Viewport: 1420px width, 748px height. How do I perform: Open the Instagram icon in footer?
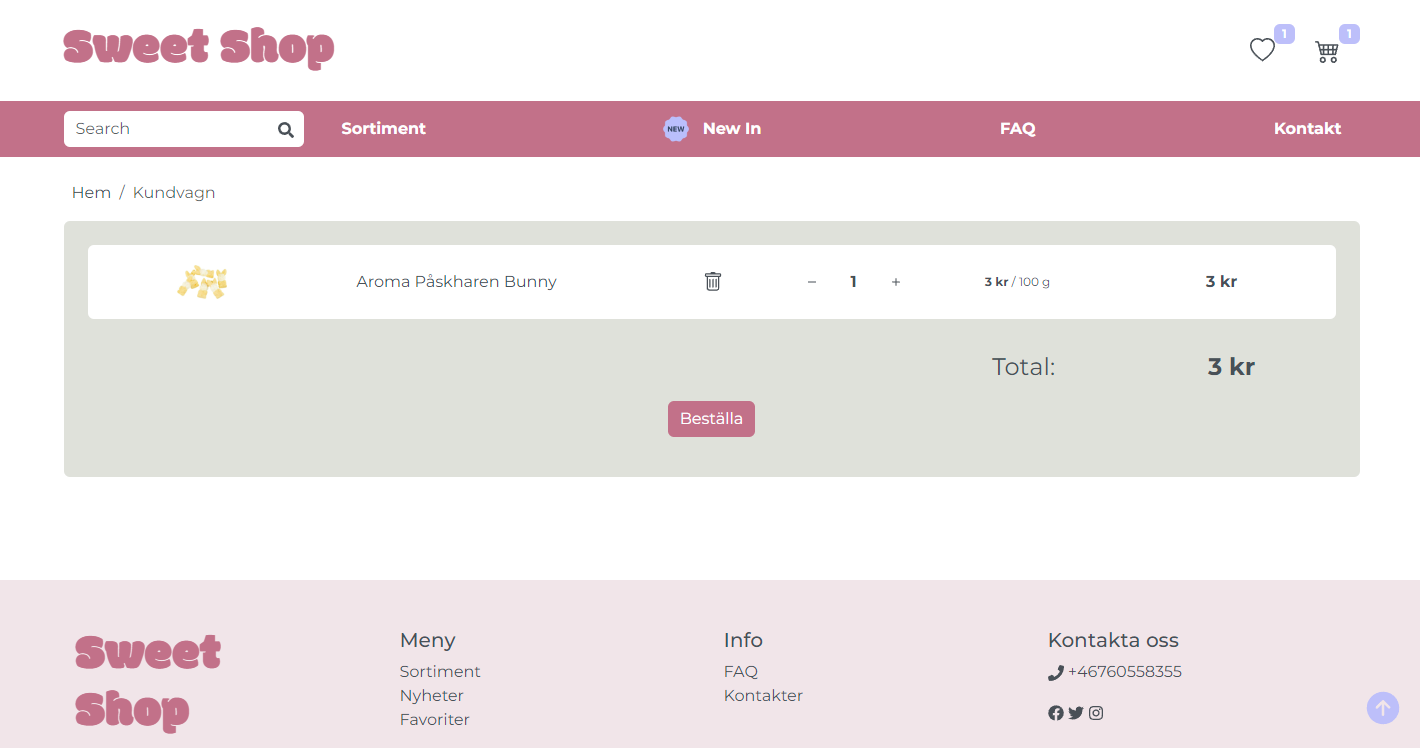click(1096, 713)
